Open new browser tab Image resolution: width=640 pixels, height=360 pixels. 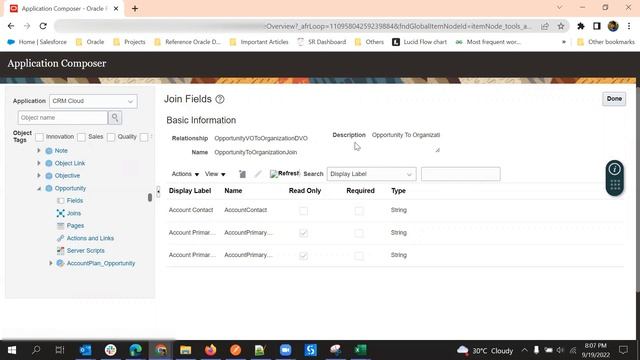point(135,9)
